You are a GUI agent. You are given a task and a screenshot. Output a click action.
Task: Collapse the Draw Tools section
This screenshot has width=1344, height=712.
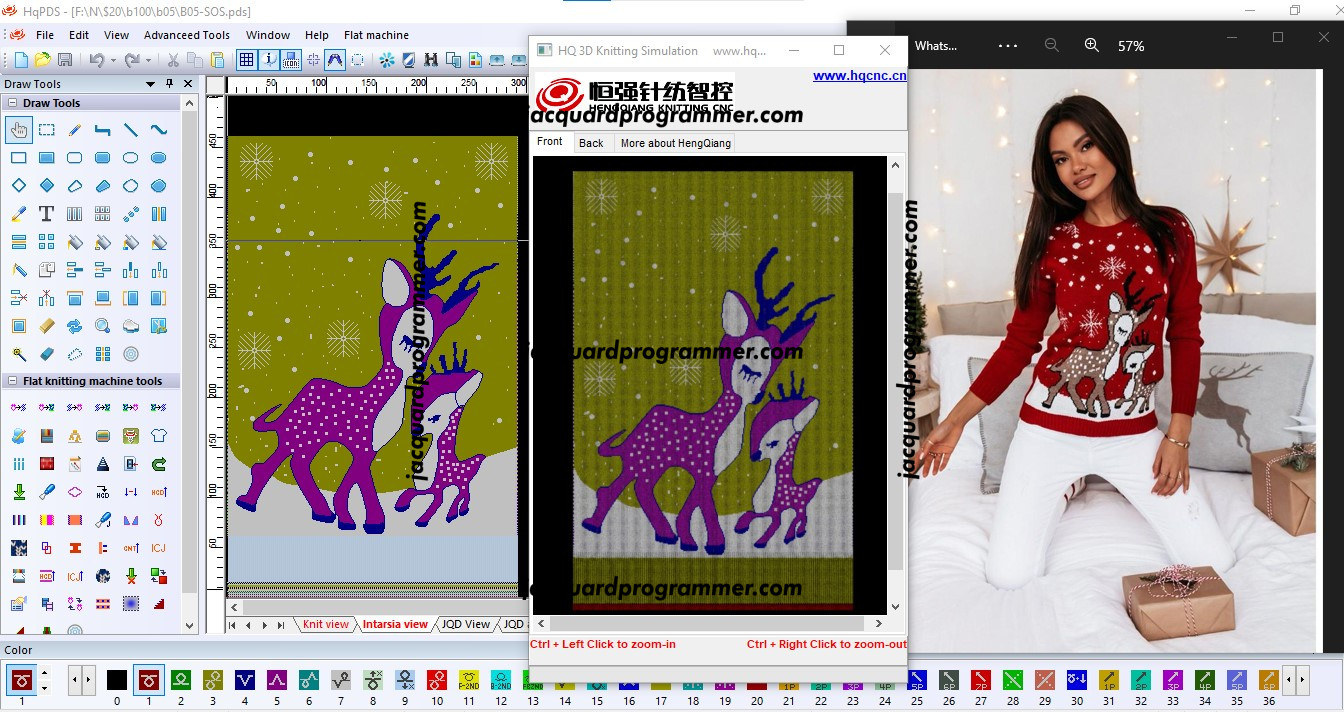tap(13, 103)
